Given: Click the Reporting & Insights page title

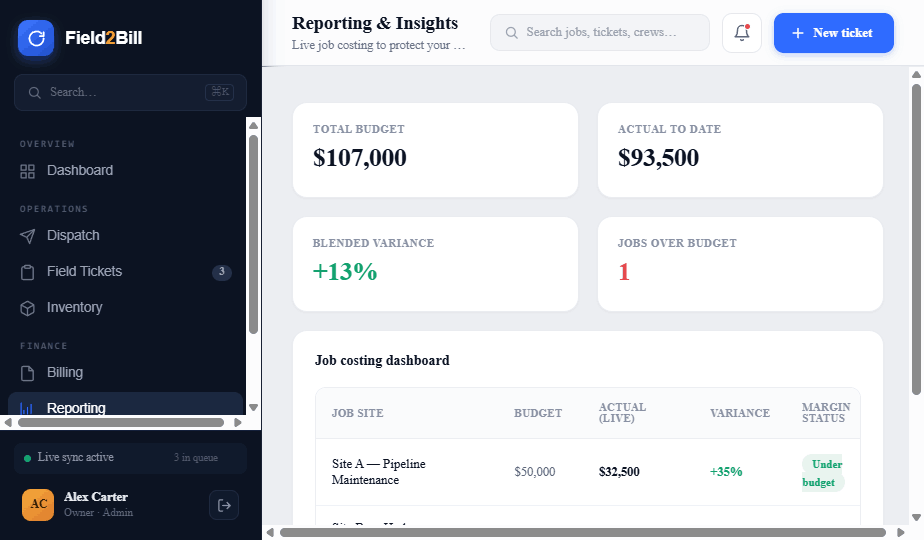Looking at the screenshot, I should point(375,23).
